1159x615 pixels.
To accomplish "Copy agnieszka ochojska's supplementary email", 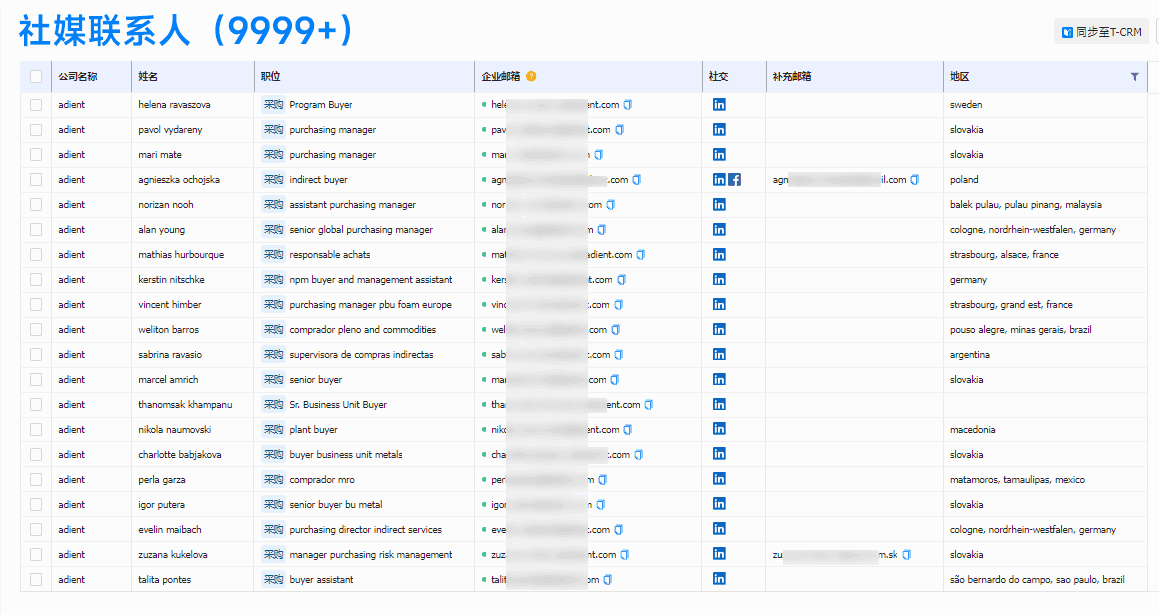I will tap(915, 180).
